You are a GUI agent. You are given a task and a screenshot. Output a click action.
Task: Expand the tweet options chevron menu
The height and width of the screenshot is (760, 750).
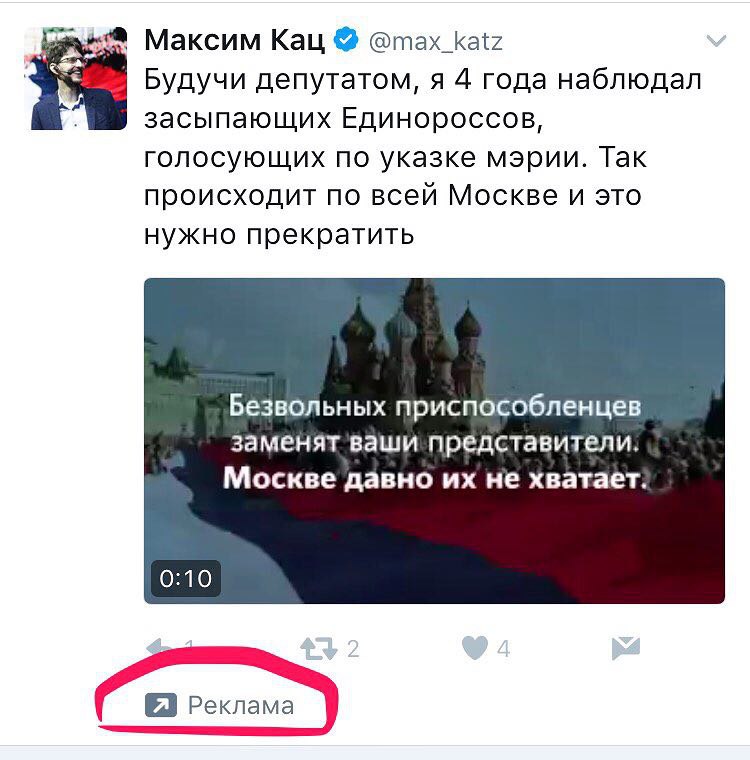click(x=716, y=40)
